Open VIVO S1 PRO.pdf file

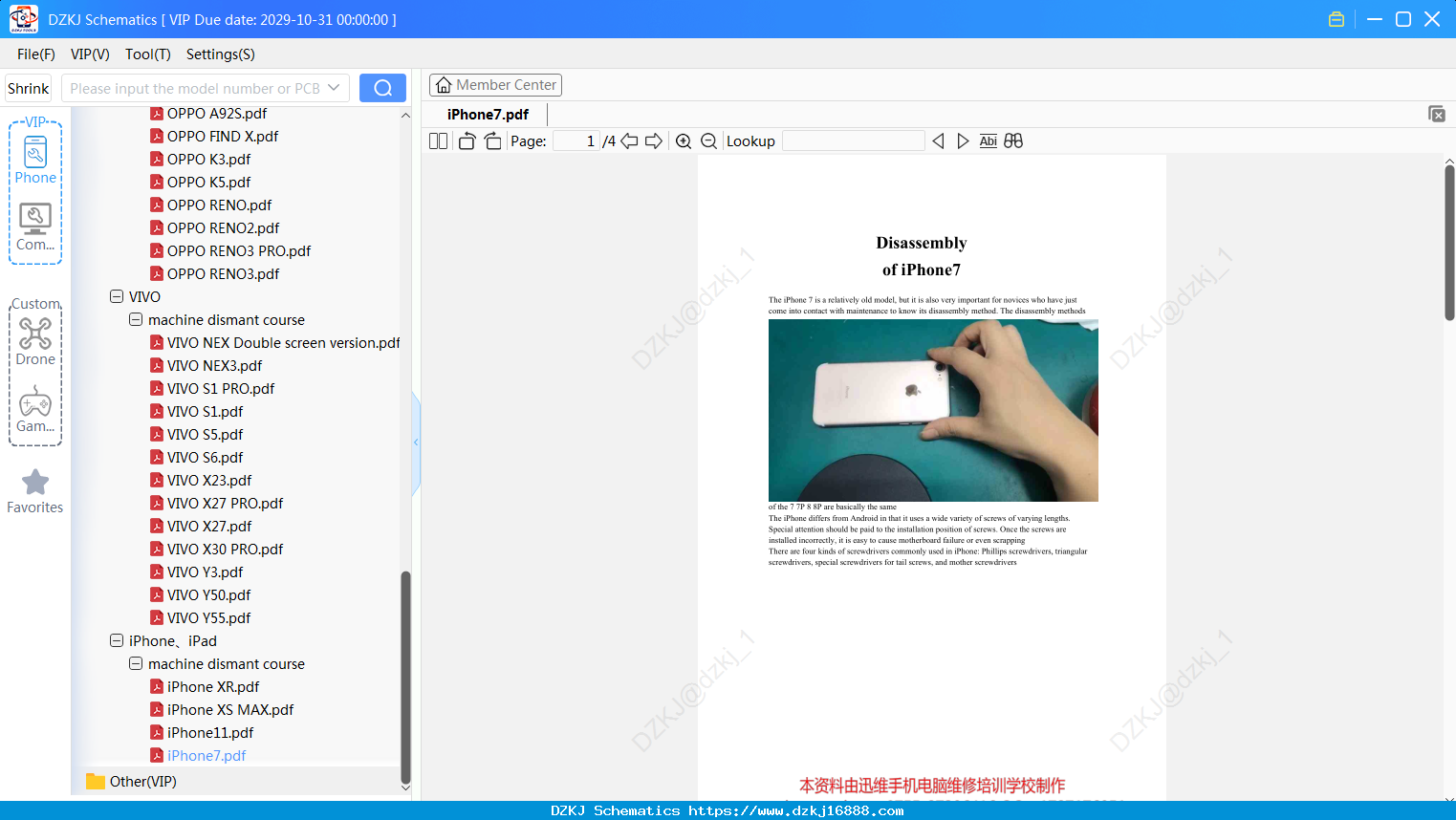[x=212, y=388]
